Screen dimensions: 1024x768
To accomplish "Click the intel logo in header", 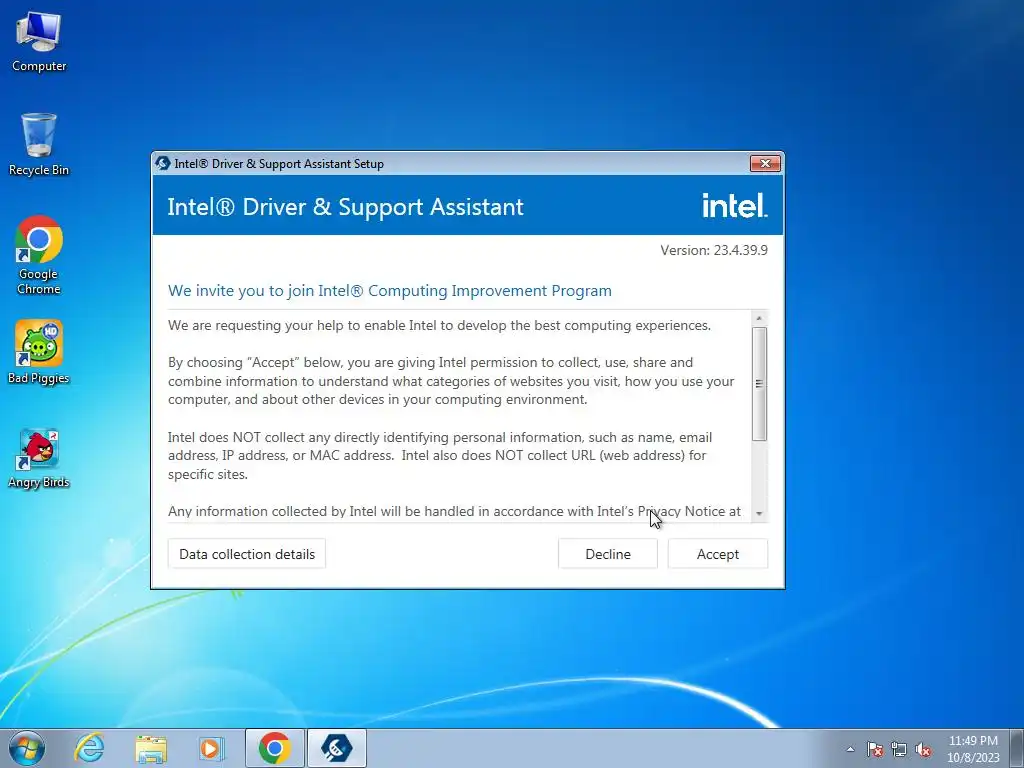I will pos(735,205).
